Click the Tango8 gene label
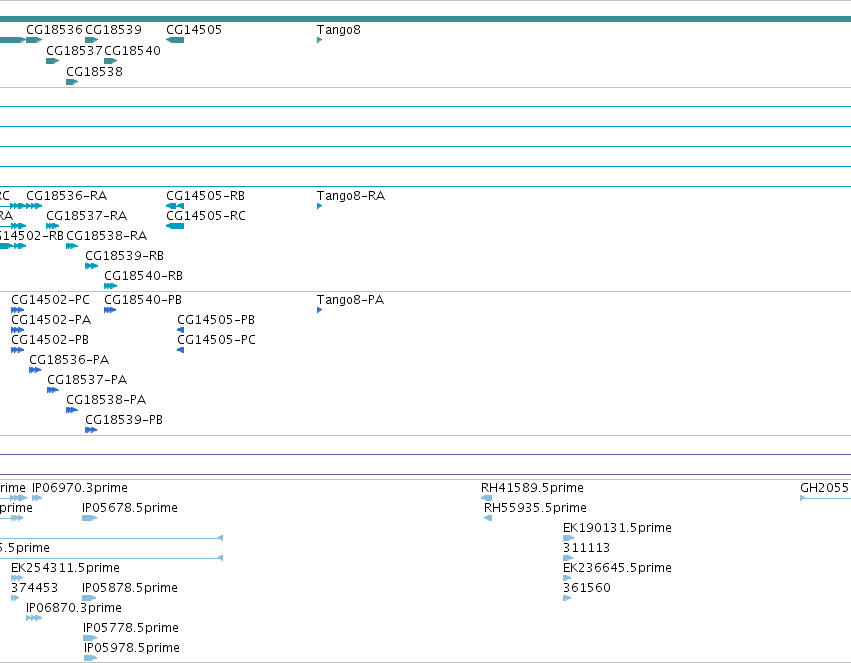Image resolution: width=851 pixels, height=663 pixels. click(x=339, y=30)
